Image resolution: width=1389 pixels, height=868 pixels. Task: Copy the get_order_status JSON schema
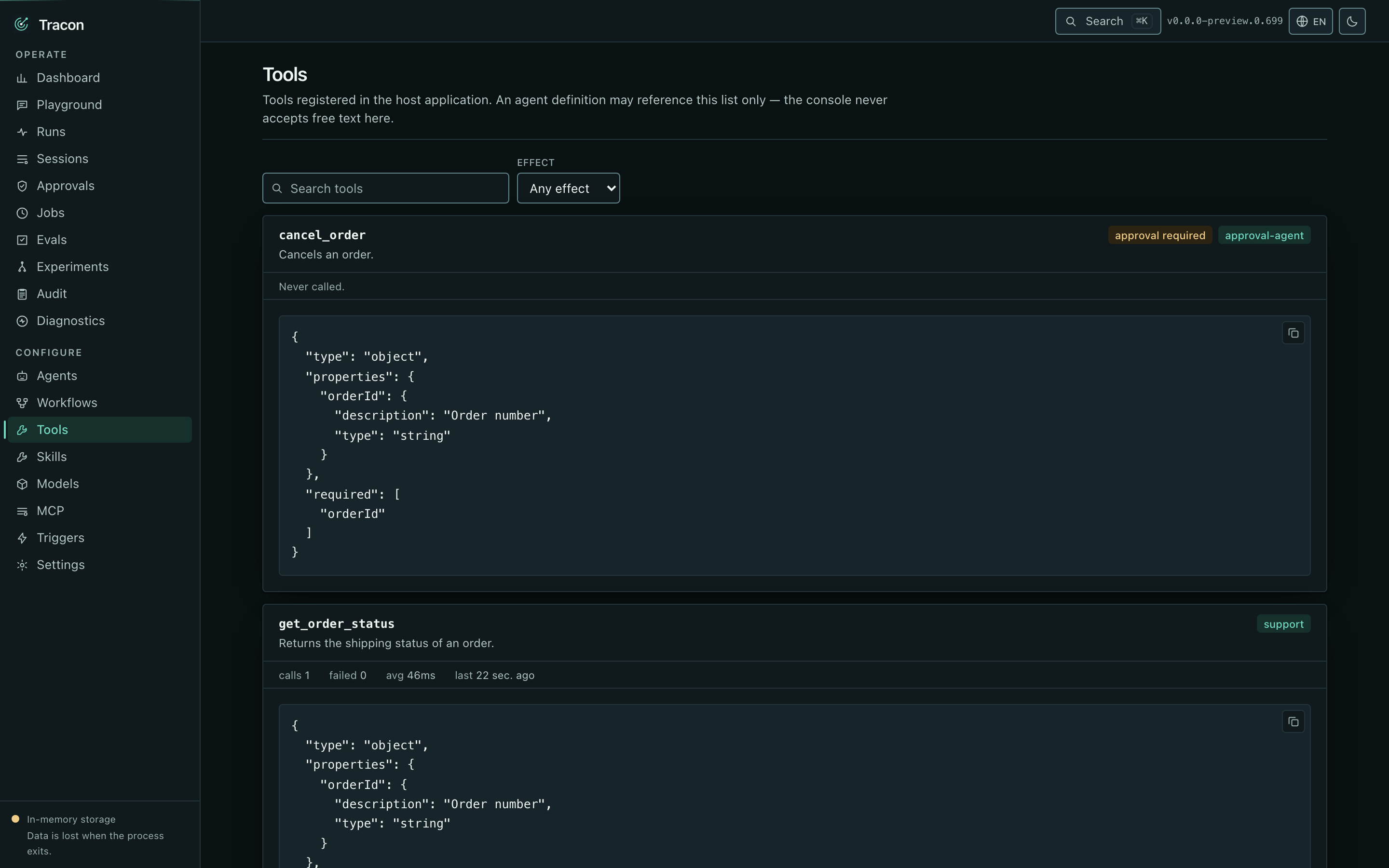(x=1293, y=721)
